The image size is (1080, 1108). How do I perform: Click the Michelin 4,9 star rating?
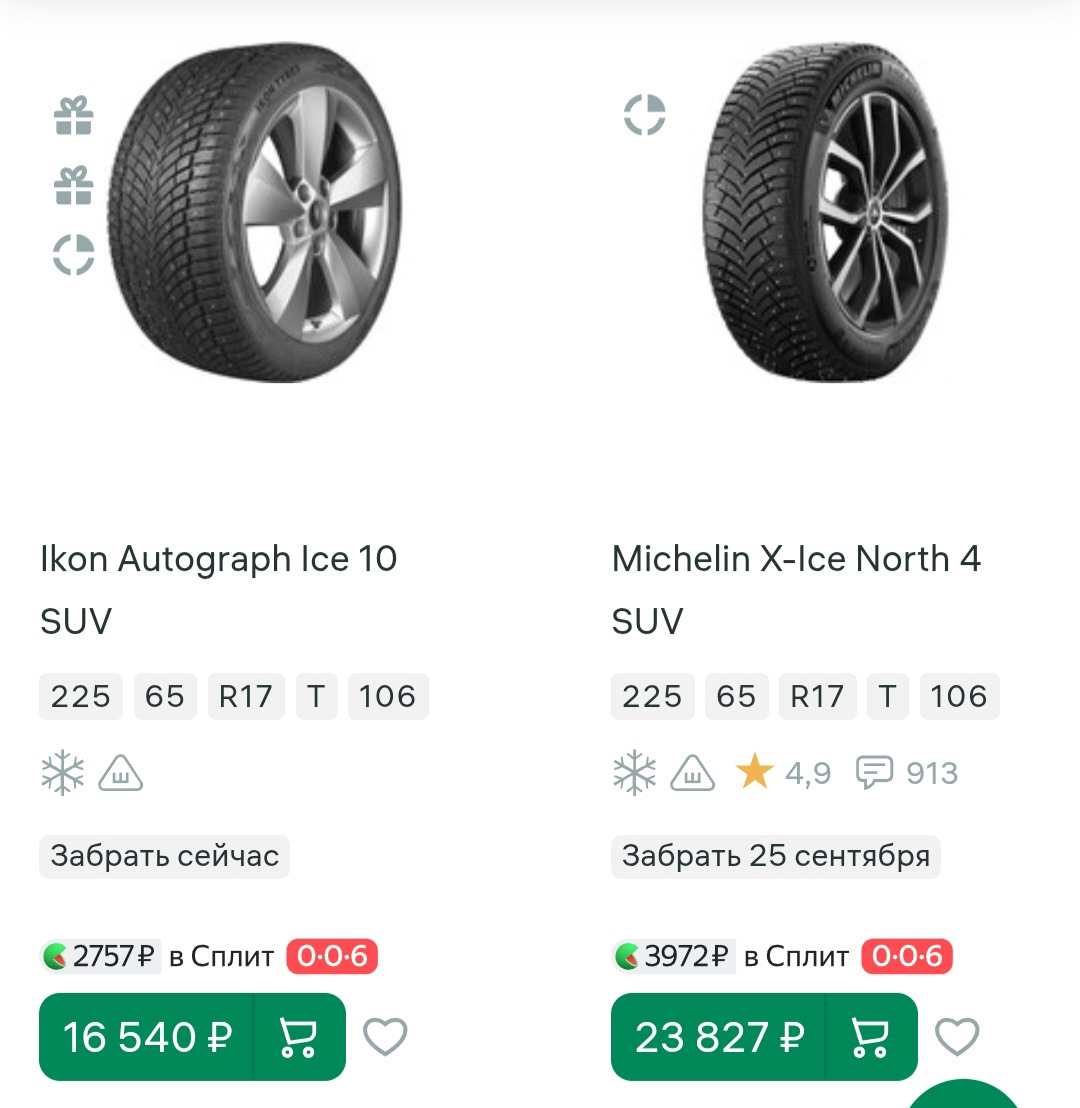783,773
